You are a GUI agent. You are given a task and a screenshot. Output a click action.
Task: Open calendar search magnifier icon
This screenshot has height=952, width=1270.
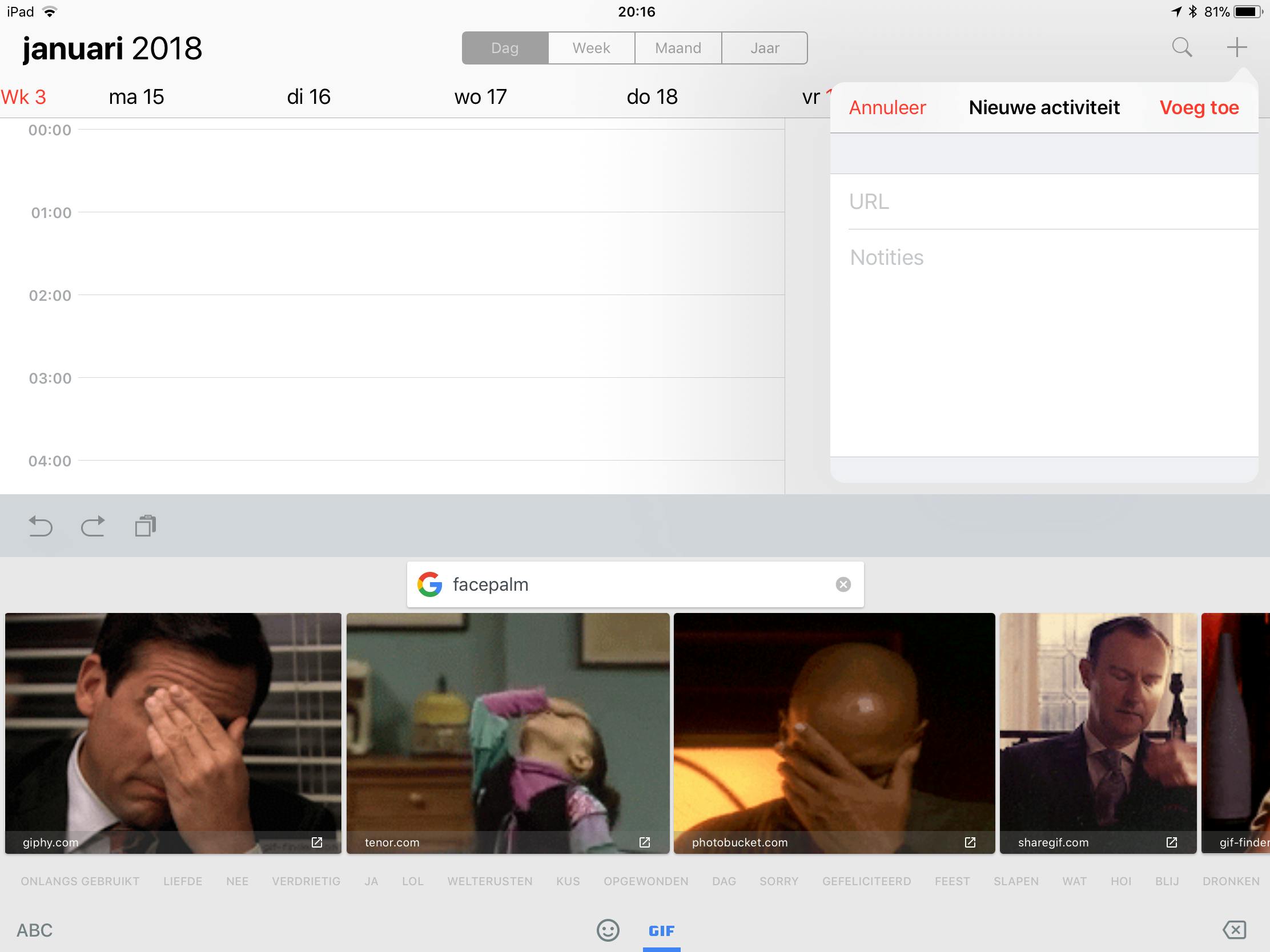click(x=1181, y=47)
